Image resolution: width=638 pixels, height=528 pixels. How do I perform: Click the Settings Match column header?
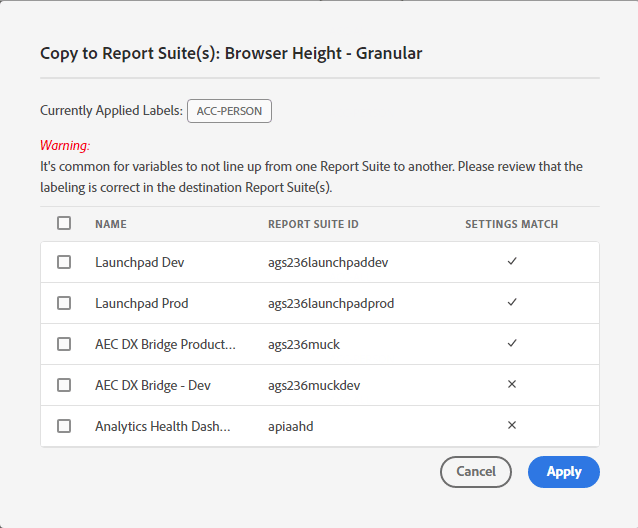pos(511,224)
